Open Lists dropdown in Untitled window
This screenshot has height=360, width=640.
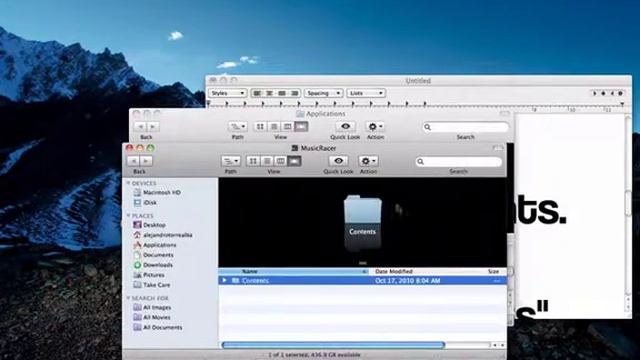366,93
